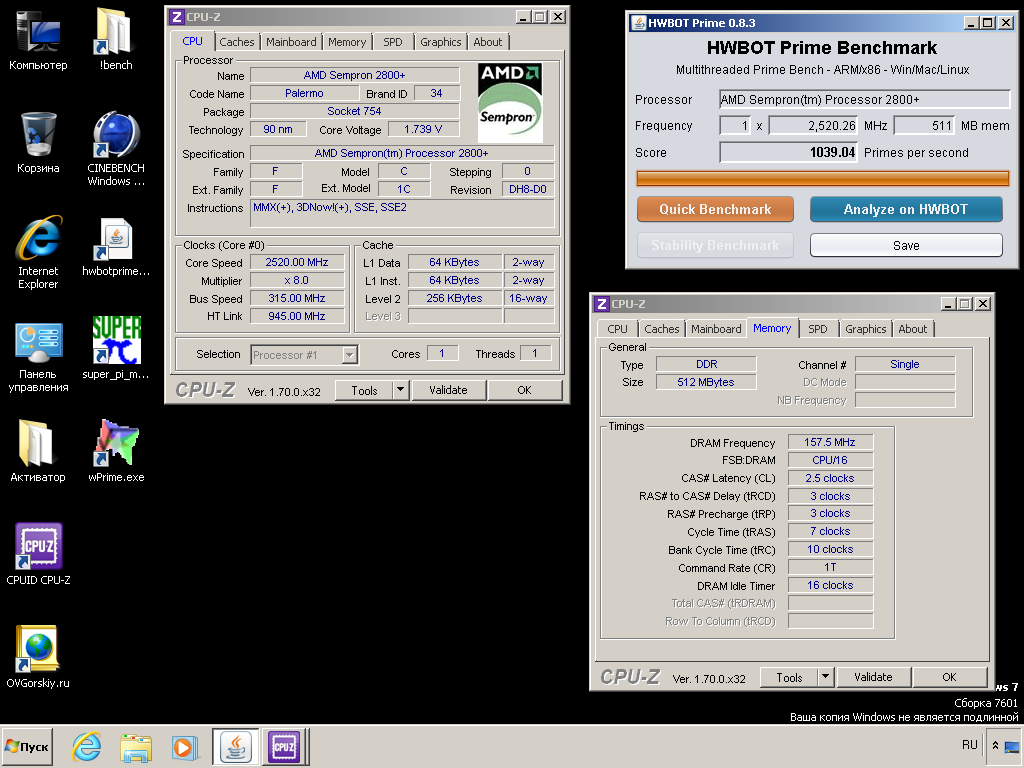Switch to Graphics tab in CPU window
The width and height of the screenshot is (1024, 768).
tap(440, 42)
